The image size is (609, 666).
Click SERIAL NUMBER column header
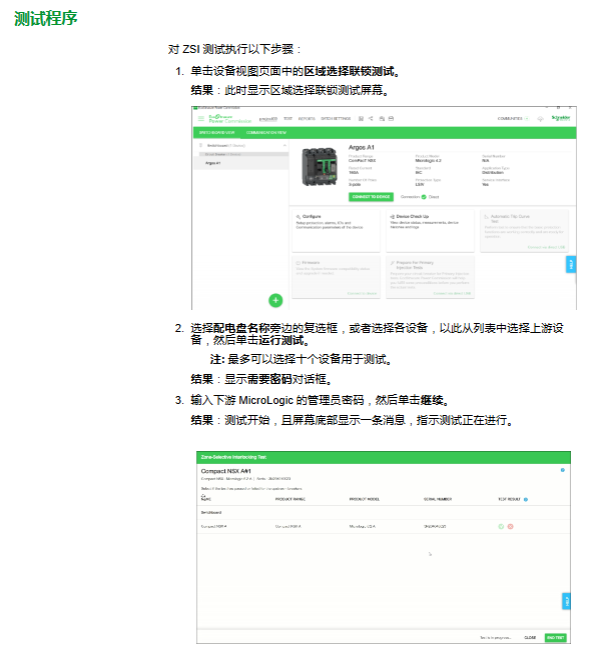[437, 500]
